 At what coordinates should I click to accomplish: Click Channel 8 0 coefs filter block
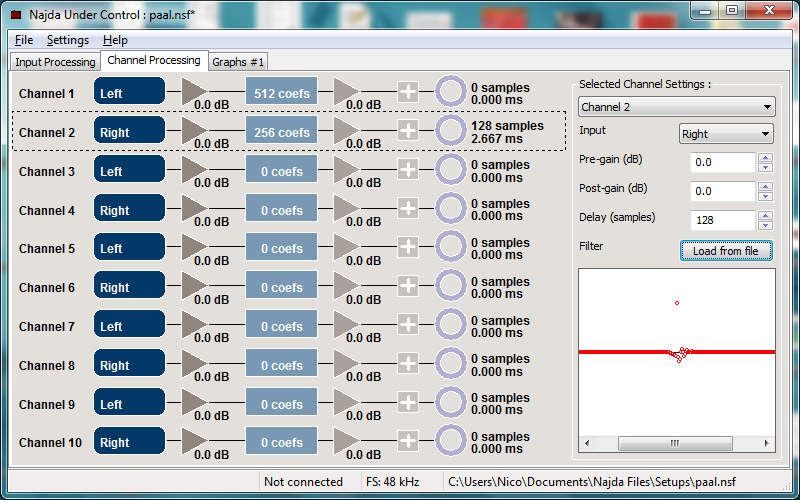pyautogui.click(x=282, y=365)
